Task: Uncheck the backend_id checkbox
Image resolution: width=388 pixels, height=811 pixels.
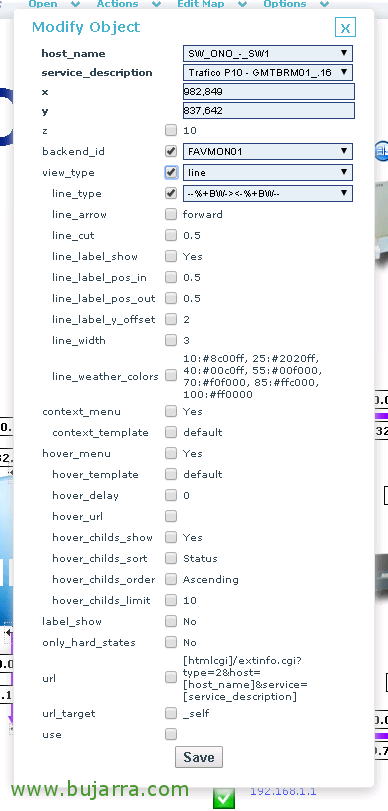Action: 171,151
